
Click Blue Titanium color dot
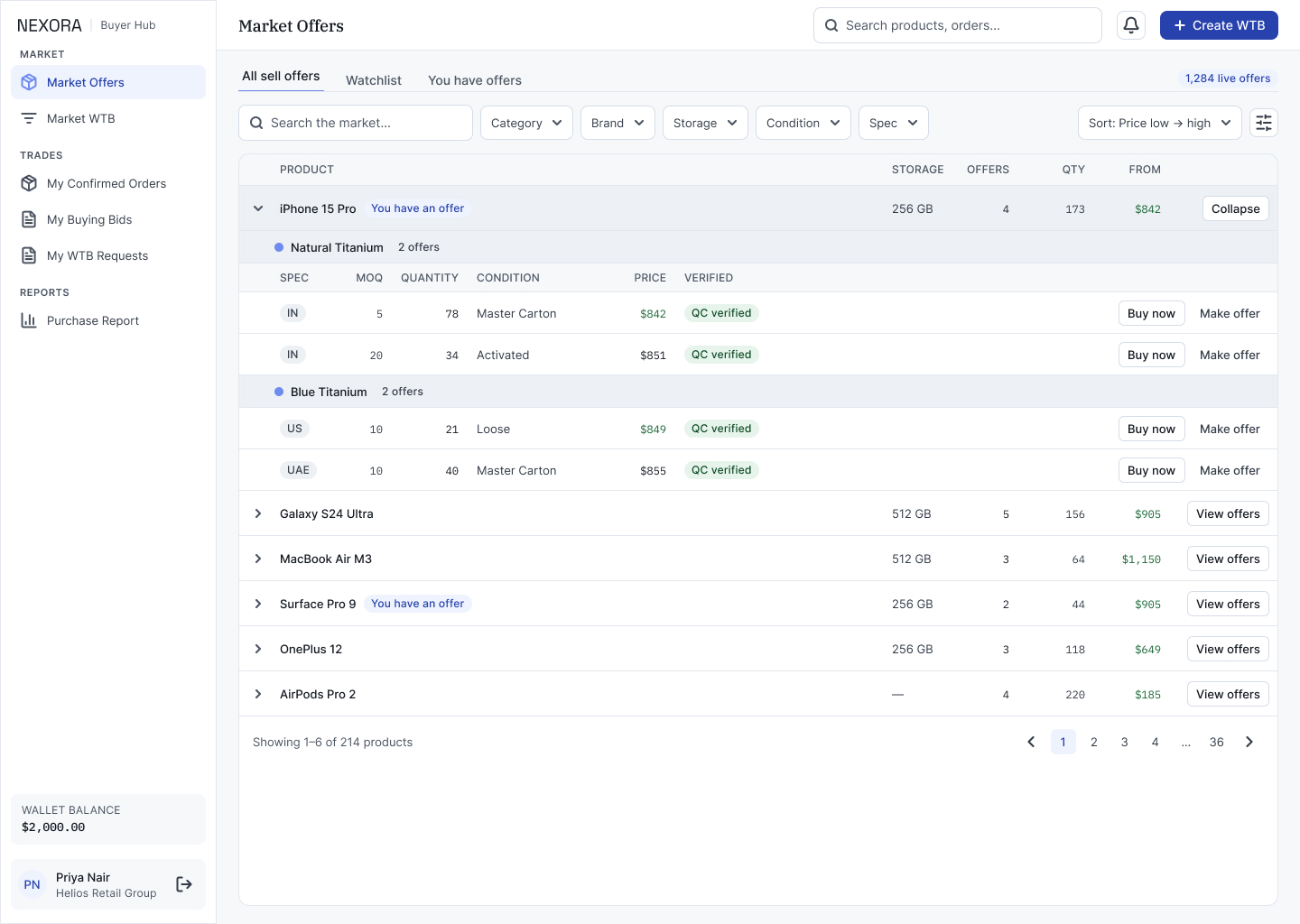279,392
